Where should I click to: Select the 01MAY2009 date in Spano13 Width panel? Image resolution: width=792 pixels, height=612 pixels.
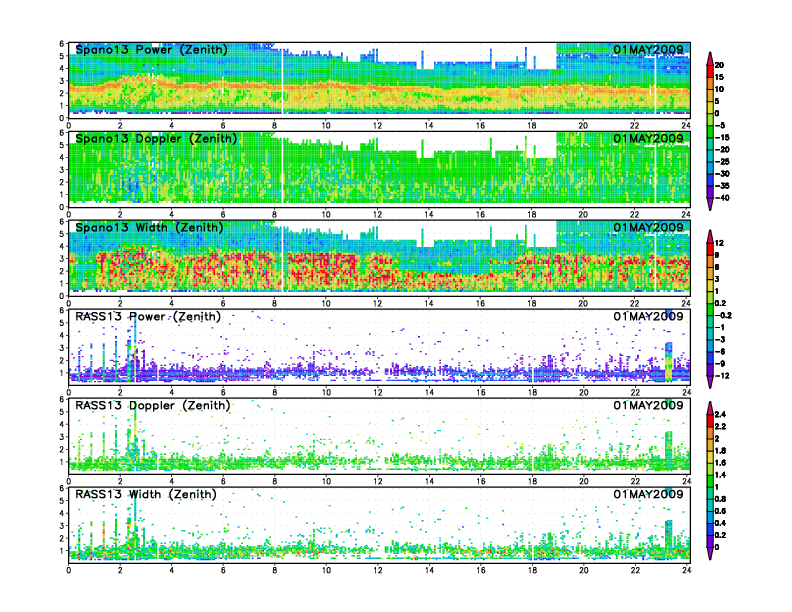click(x=648, y=227)
